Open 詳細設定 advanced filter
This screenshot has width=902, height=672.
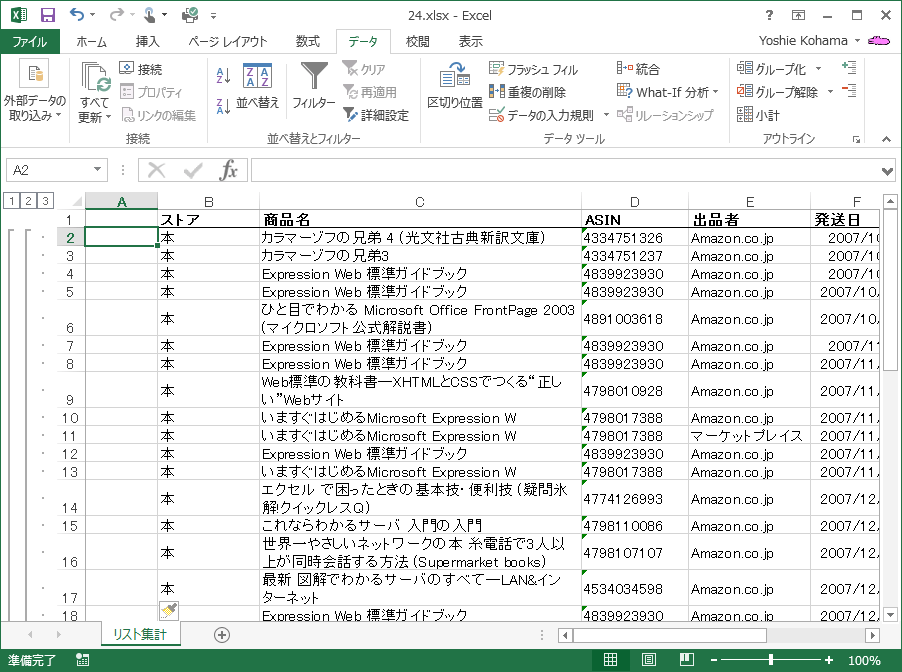point(376,115)
